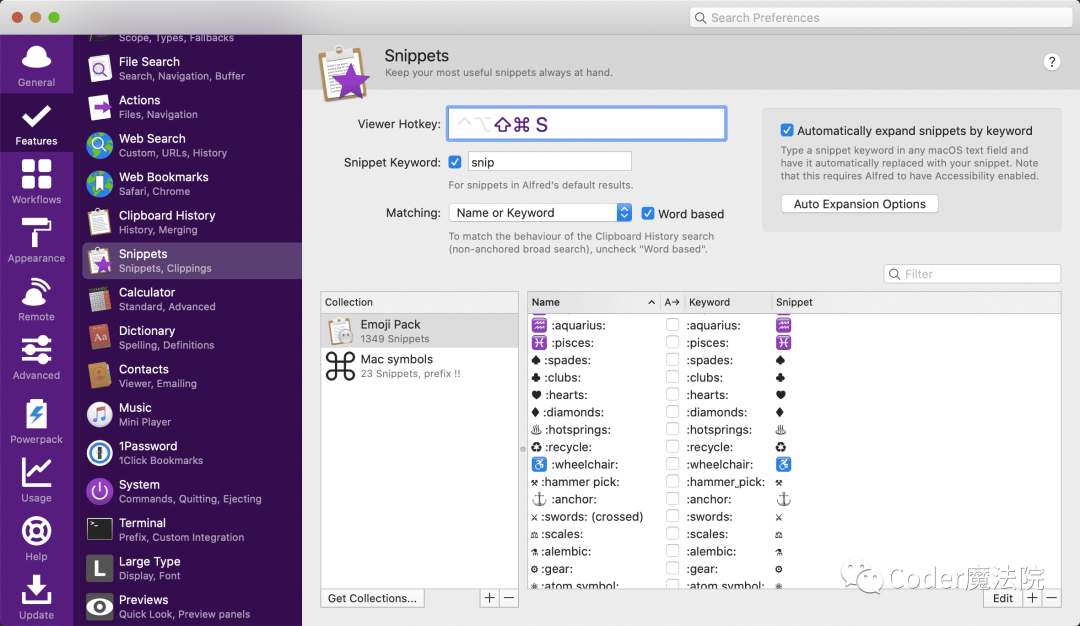Delete snippet with minus button
This screenshot has width=1080, height=626.
tap(1051, 598)
